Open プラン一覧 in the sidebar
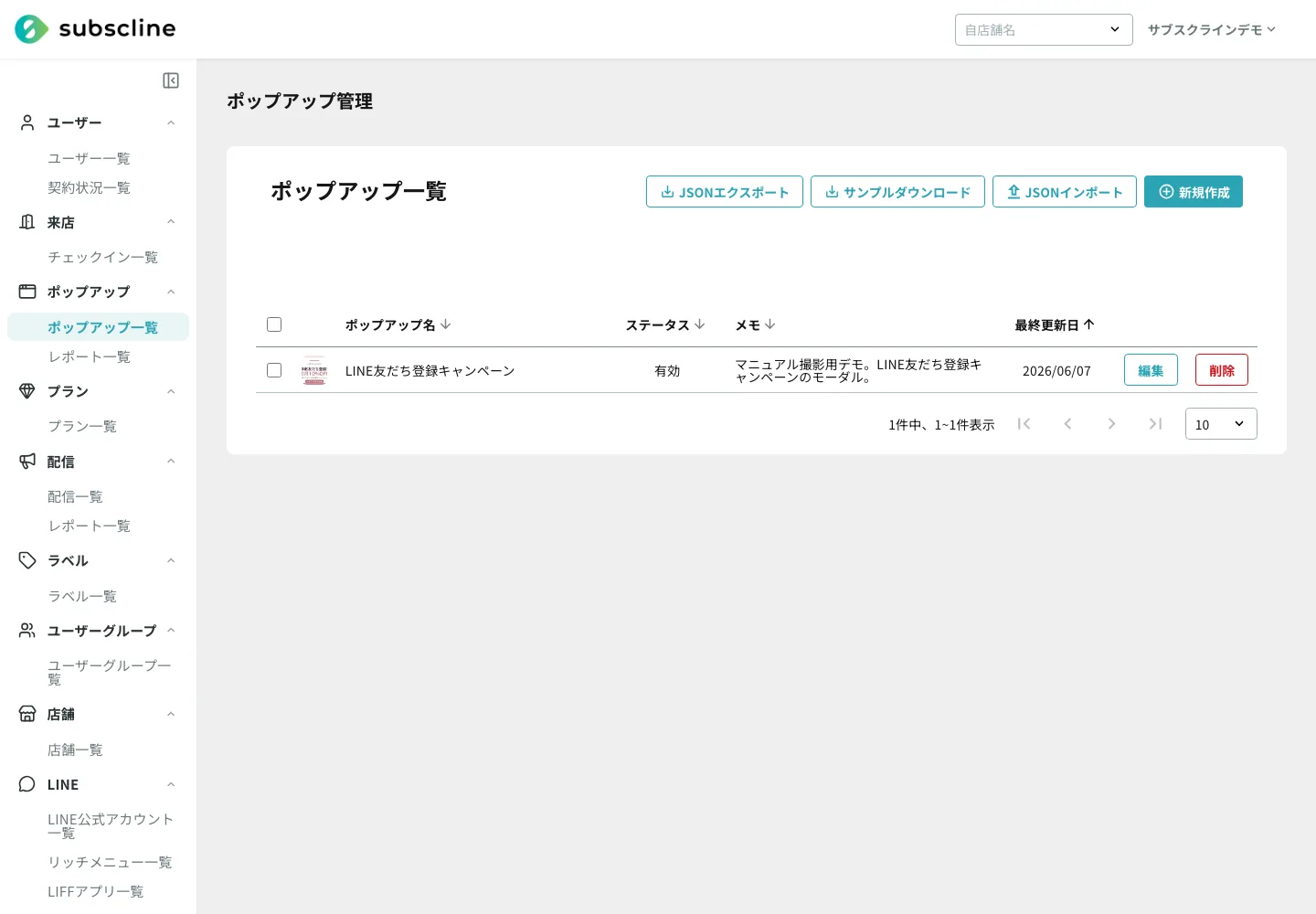 click(x=82, y=426)
